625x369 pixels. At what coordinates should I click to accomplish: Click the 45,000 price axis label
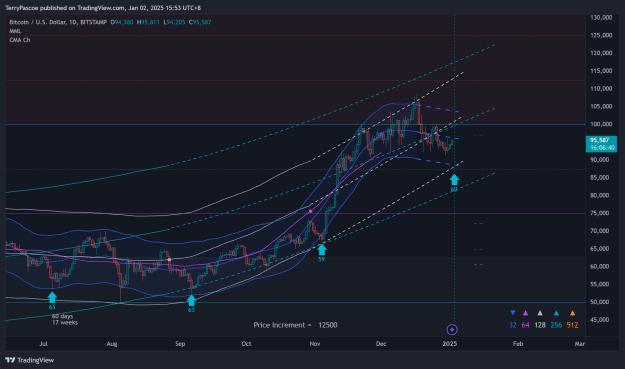(599, 320)
